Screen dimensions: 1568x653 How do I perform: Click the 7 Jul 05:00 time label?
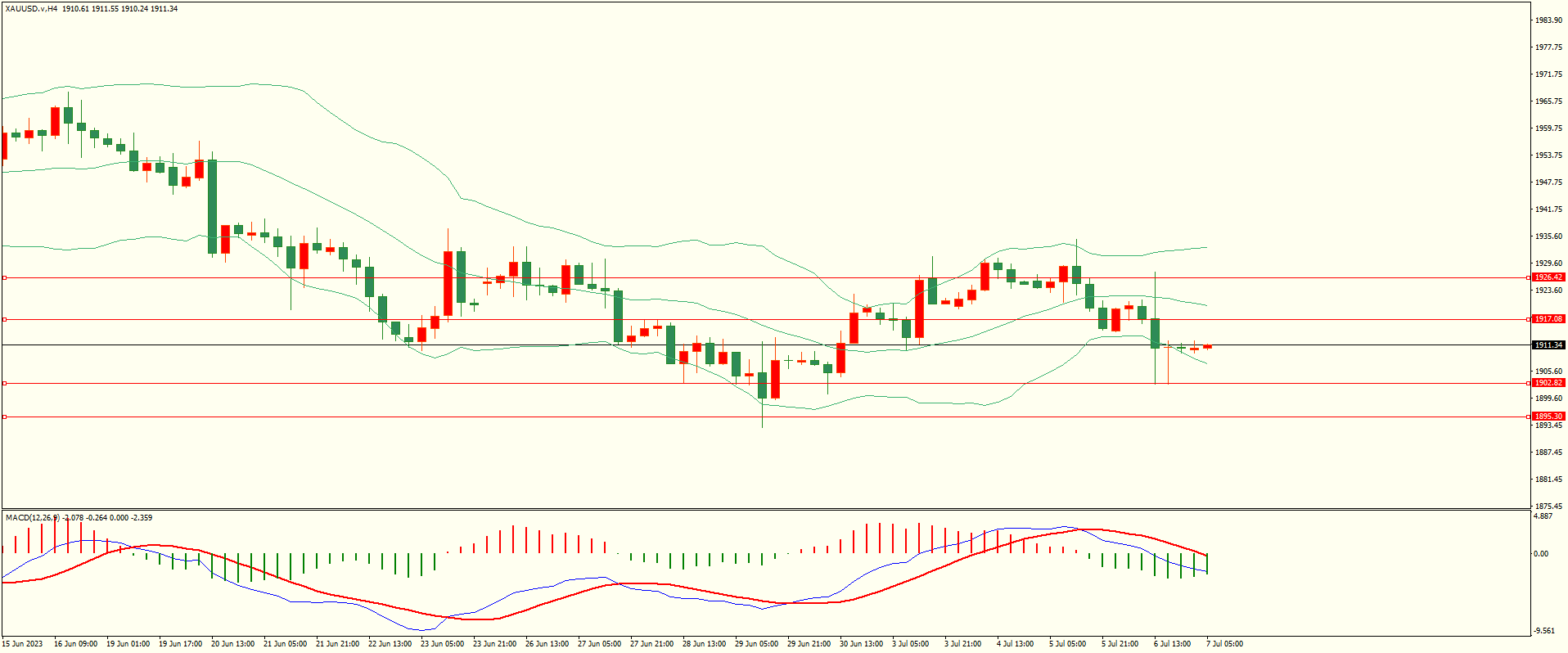click(1224, 644)
